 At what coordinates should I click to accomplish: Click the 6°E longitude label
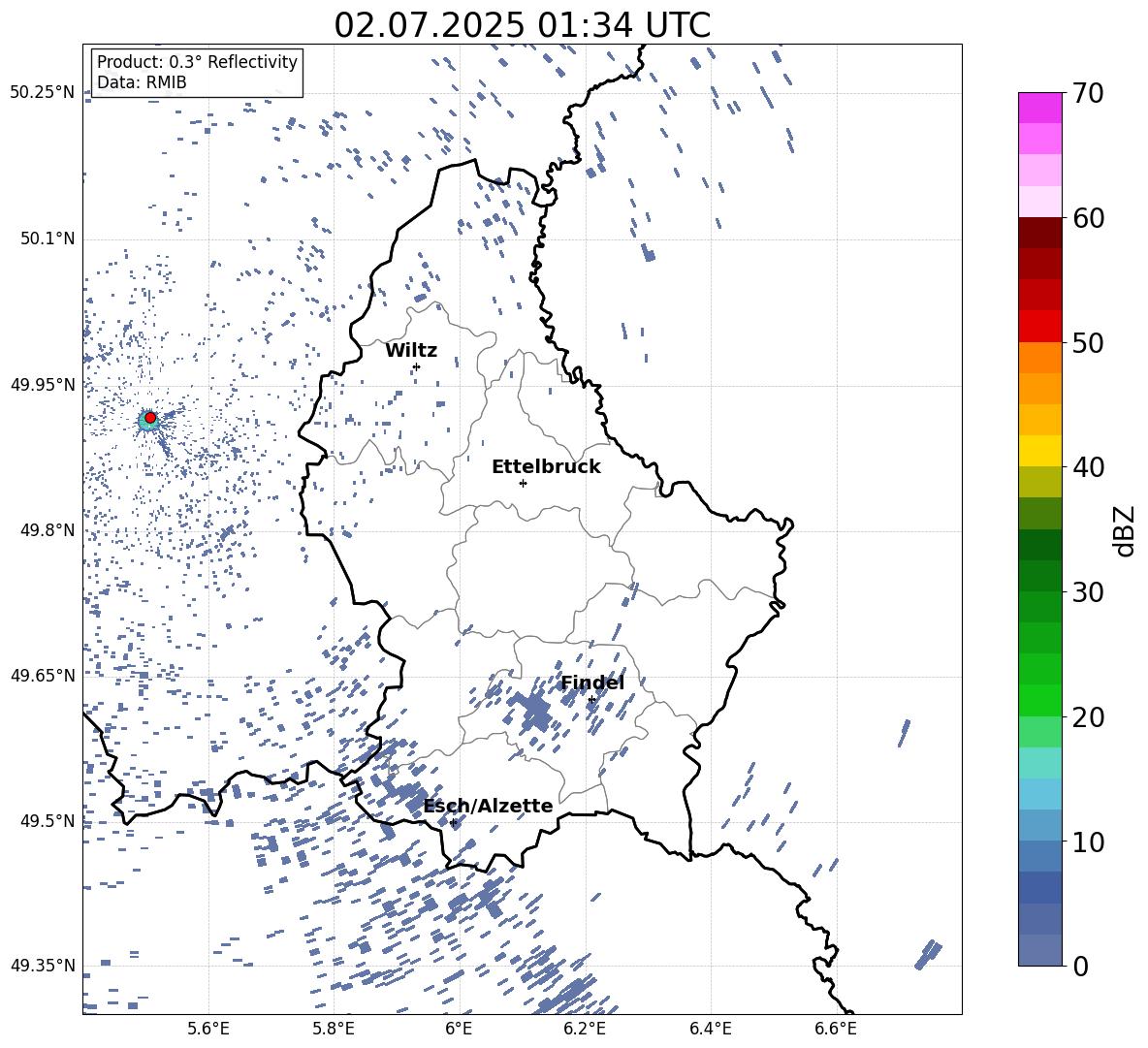[x=459, y=1030]
